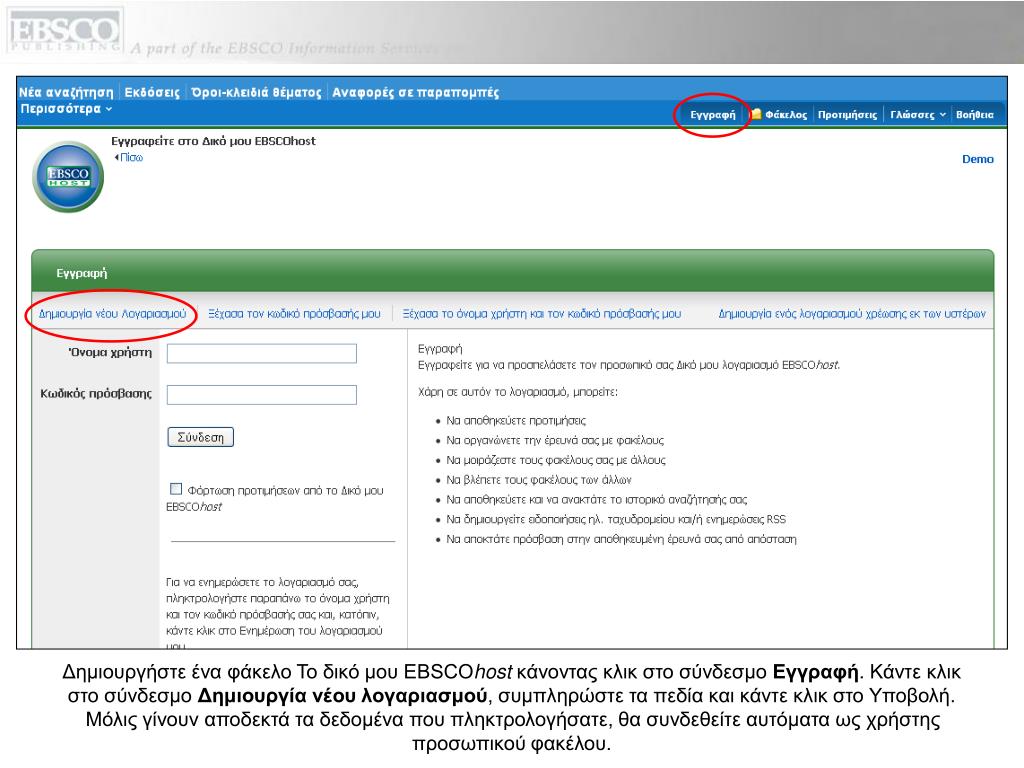Click the EBSCOhost round logo
The image size is (1024, 768).
[x=68, y=176]
